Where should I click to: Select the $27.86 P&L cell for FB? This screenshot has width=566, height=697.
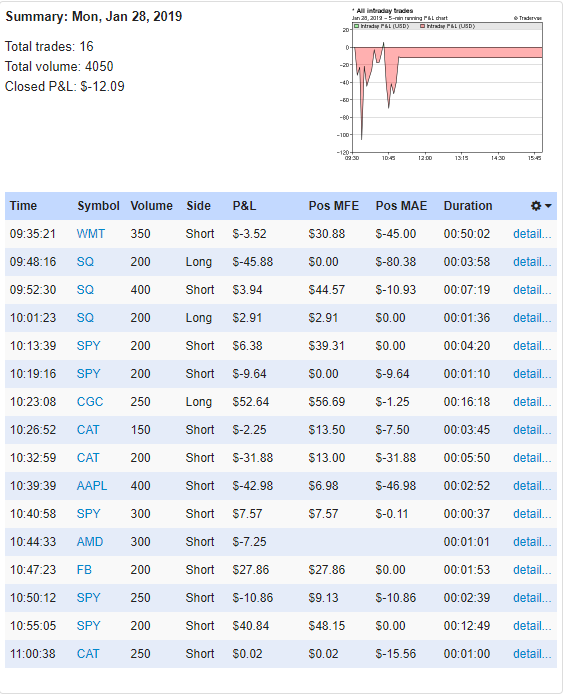click(251, 570)
